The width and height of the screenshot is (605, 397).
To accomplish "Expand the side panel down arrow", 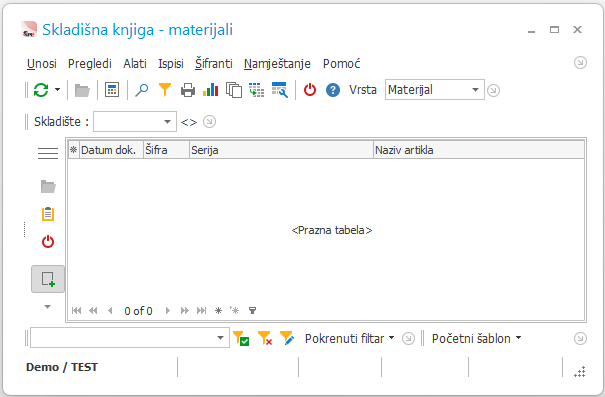I will click(47, 307).
